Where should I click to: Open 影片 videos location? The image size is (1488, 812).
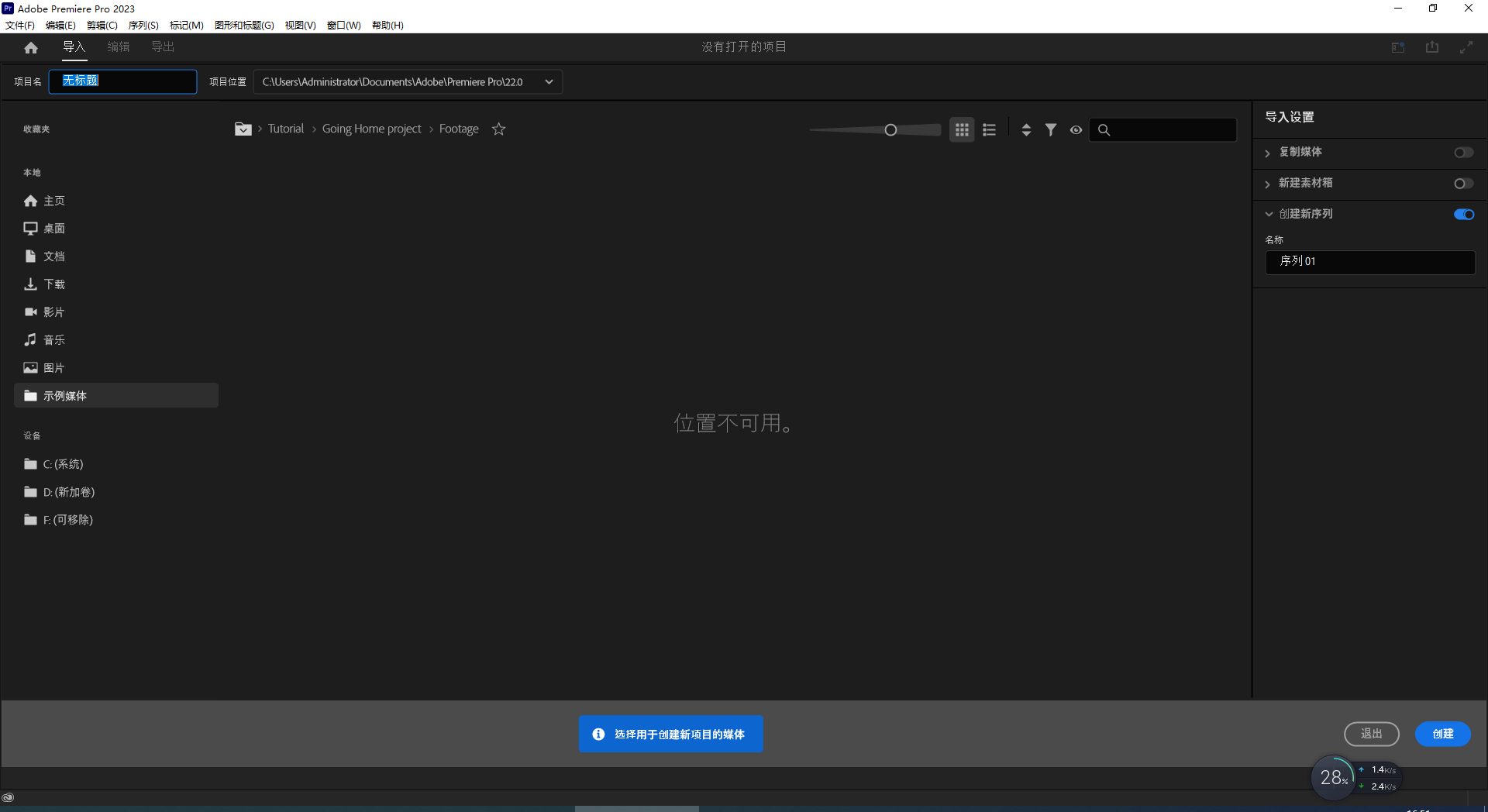coord(116,312)
